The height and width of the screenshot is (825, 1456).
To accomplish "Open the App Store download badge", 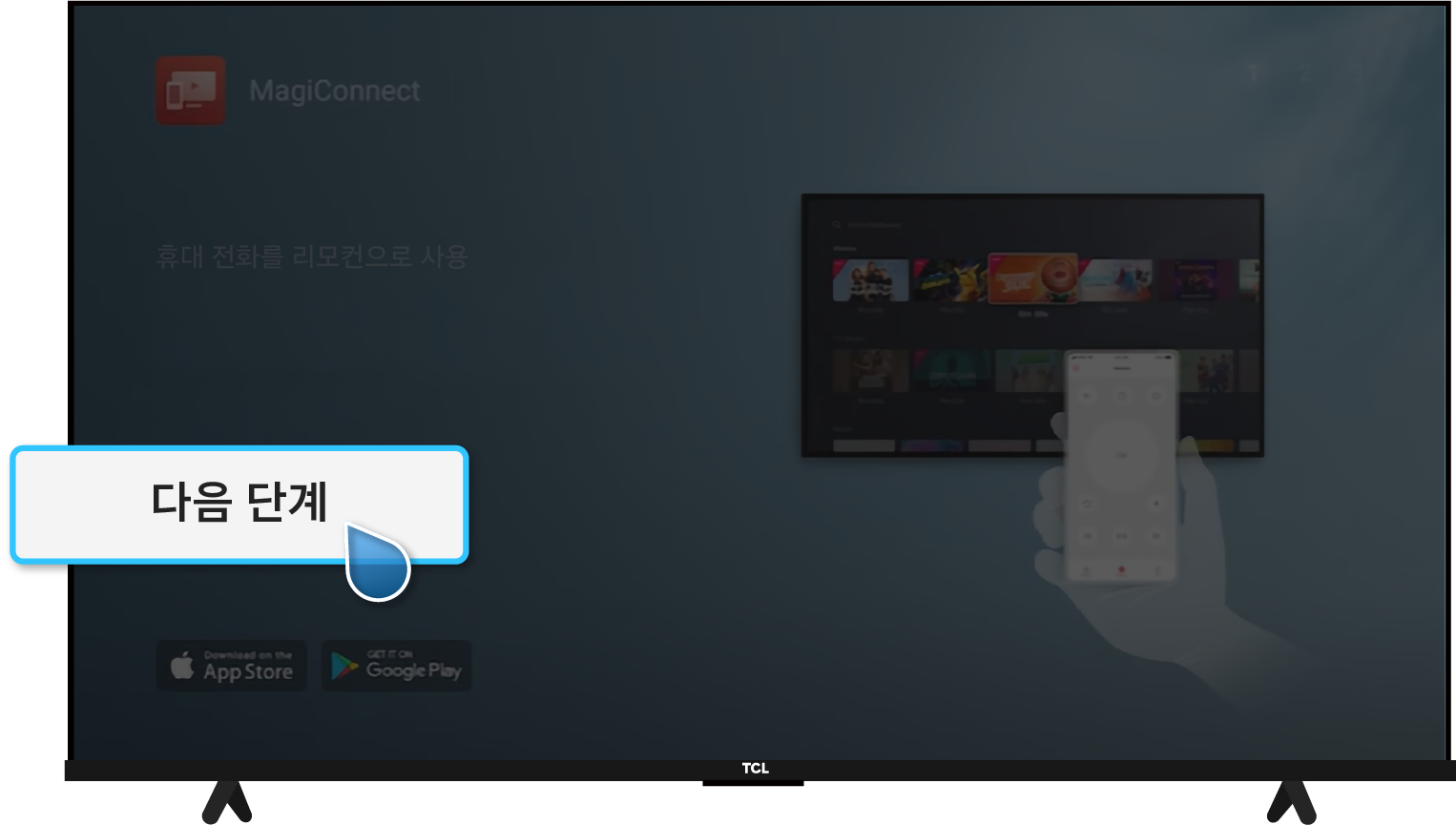I will 232,666.
